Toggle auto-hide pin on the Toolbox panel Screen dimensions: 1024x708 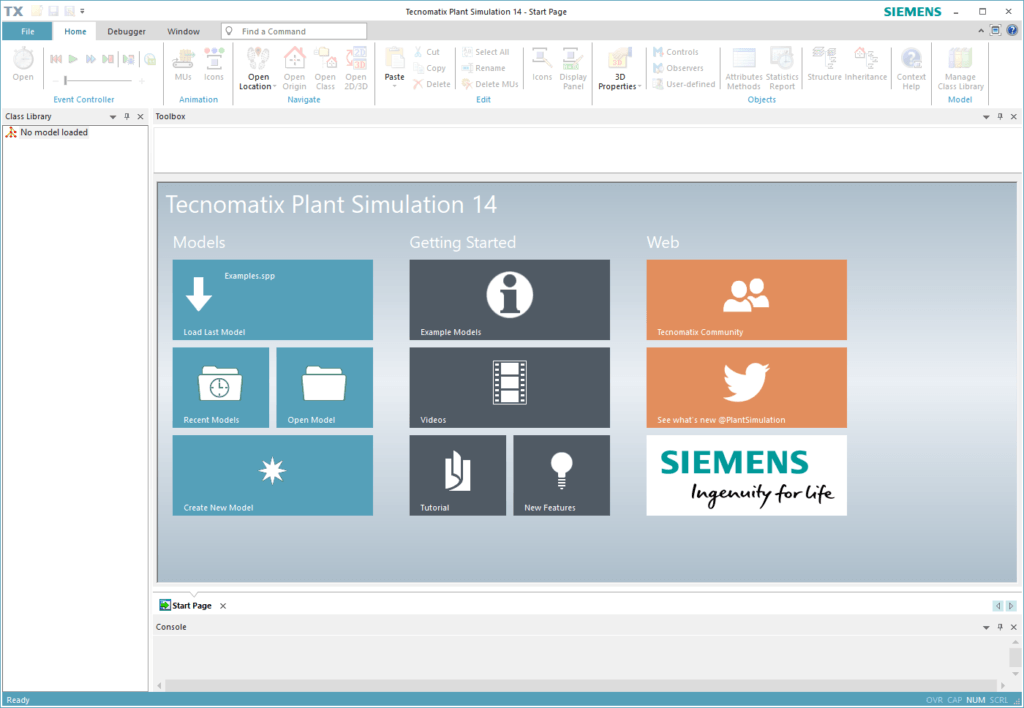1000,117
